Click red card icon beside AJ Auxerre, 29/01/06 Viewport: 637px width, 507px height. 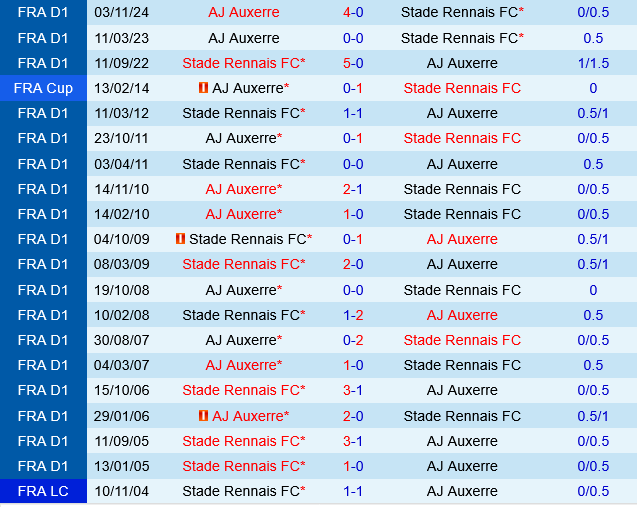tap(203, 416)
